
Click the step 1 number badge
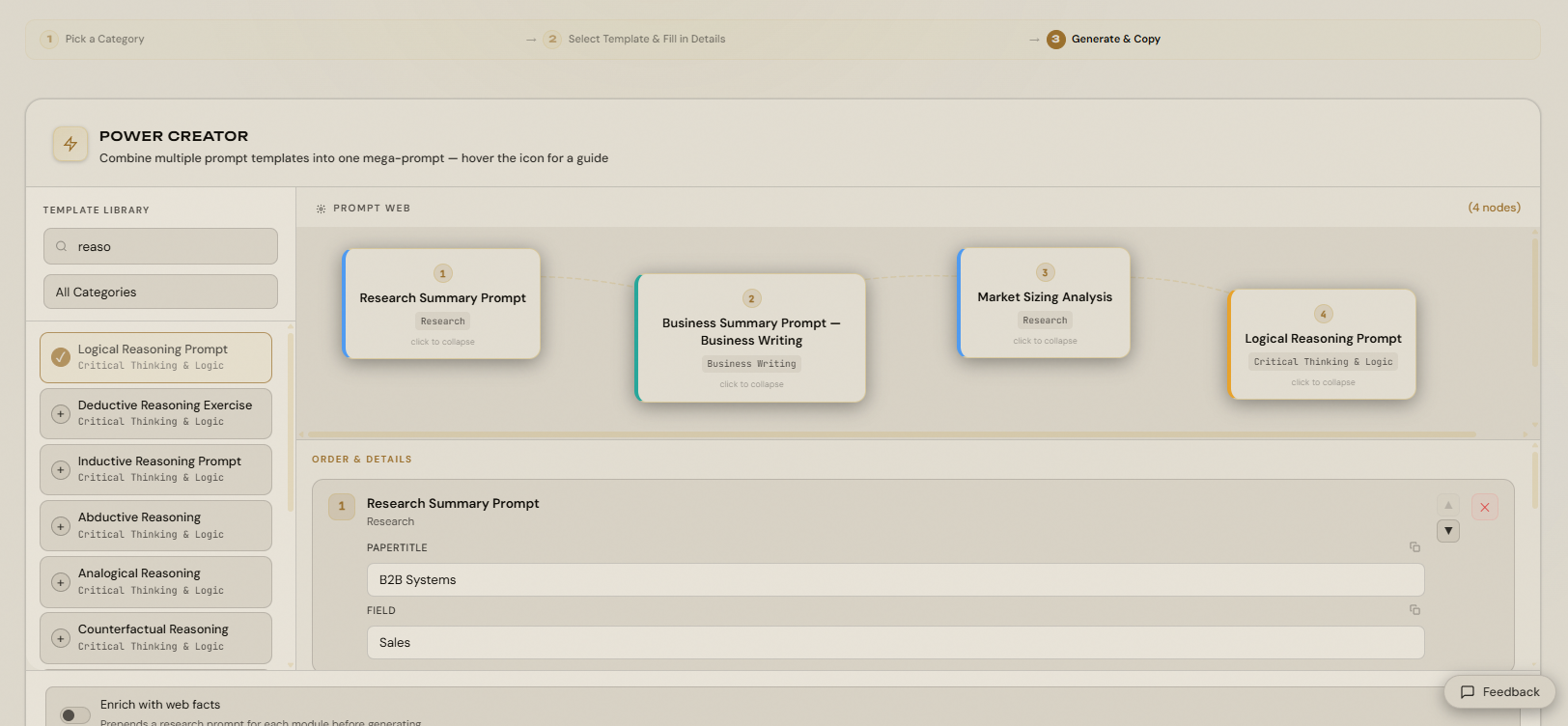point(49,39)
